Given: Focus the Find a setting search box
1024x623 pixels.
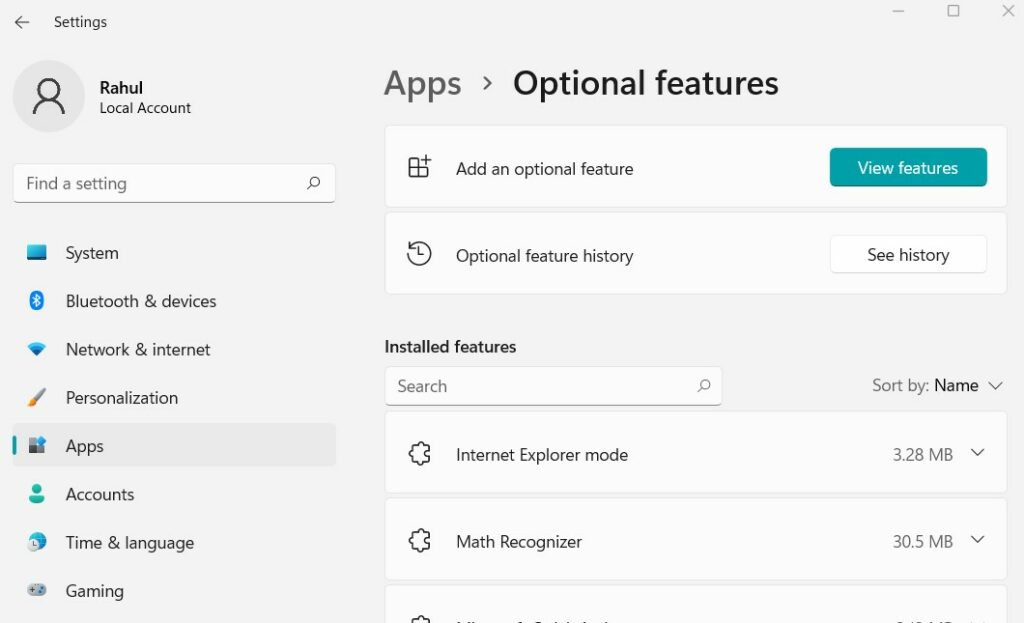Looking at the screenshot, I should tap(160, 184).
